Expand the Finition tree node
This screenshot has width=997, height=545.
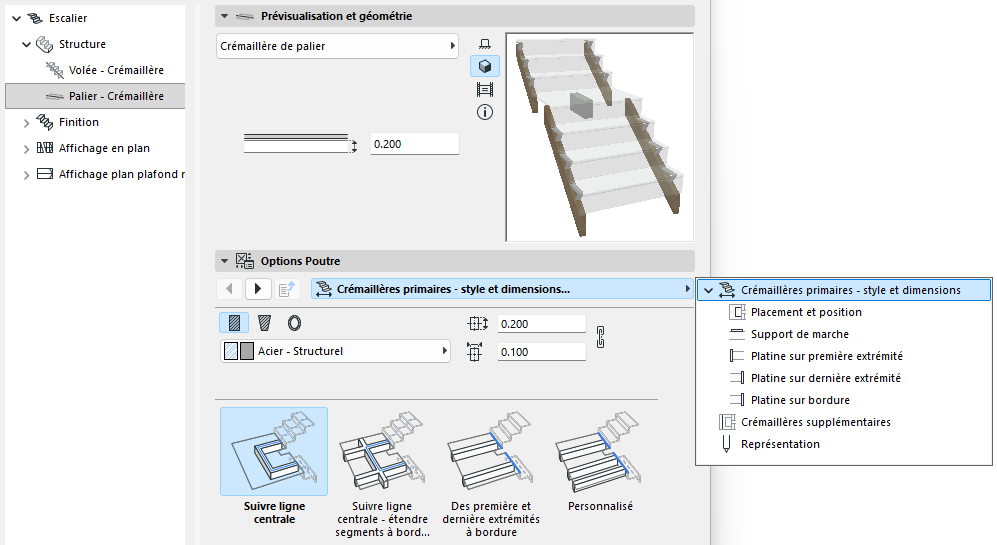tap(27, 123)
